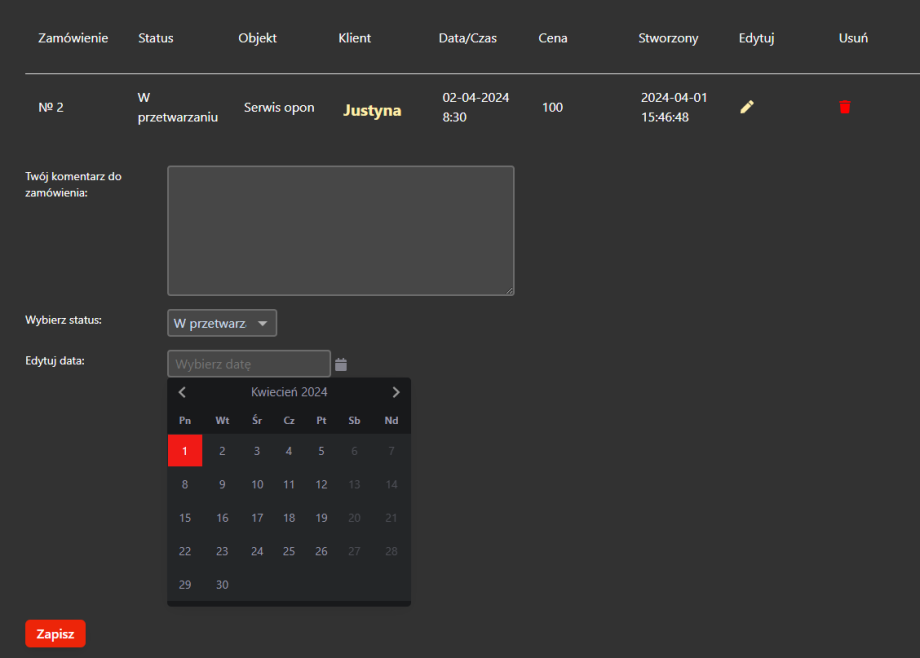The height and width of the screenshot is (658, 920).
Task: Go to next month in calendar
Action: coord(396,392)
